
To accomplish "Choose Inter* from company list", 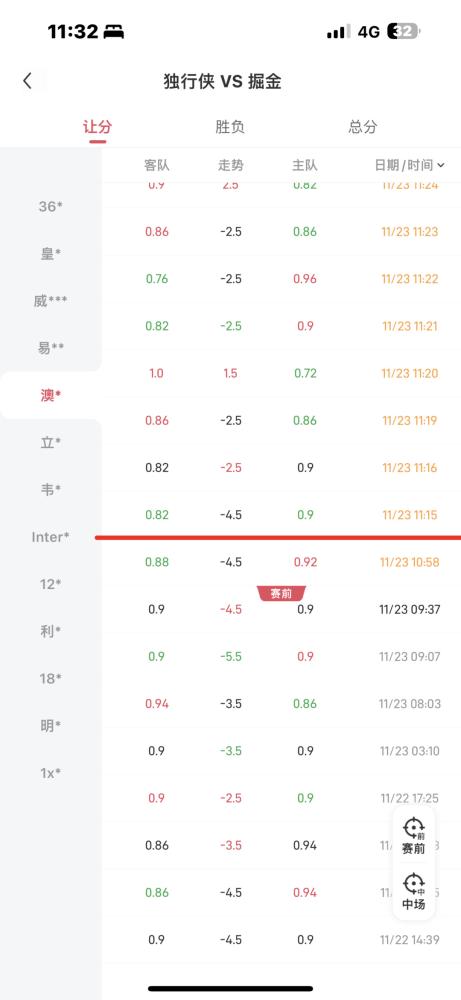I will click(x=50, y=537).
